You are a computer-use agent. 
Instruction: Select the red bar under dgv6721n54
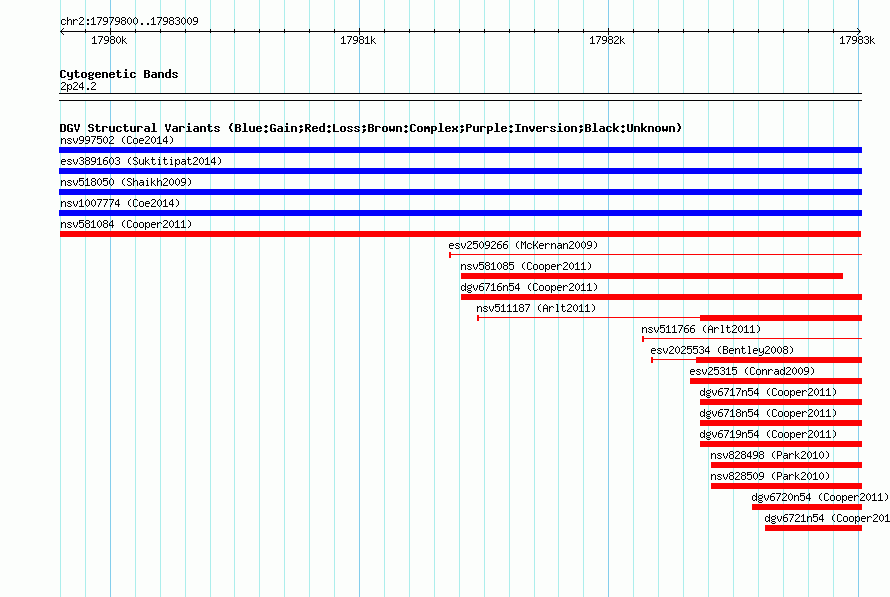tap(813, 528)
